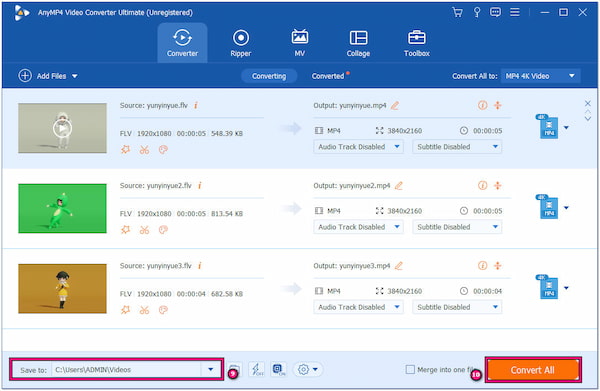The image size is (600, 391).
Task: Click the compress icon for yunyinyue2.mp4
Action: [x=497, y=186]
